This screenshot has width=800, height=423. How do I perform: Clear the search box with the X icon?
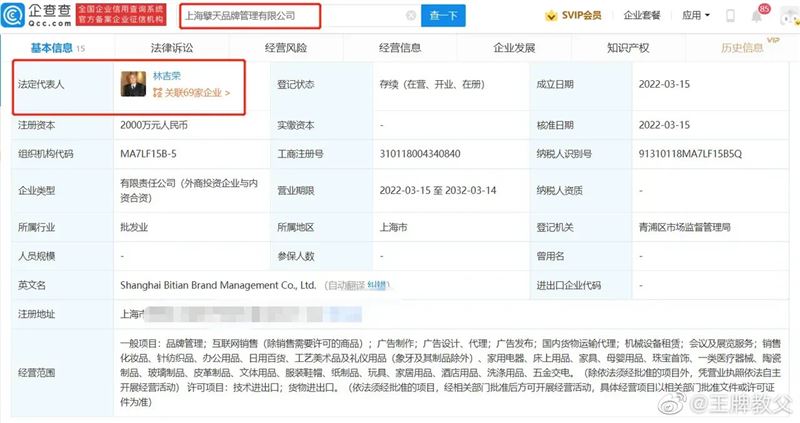[411, 15]
